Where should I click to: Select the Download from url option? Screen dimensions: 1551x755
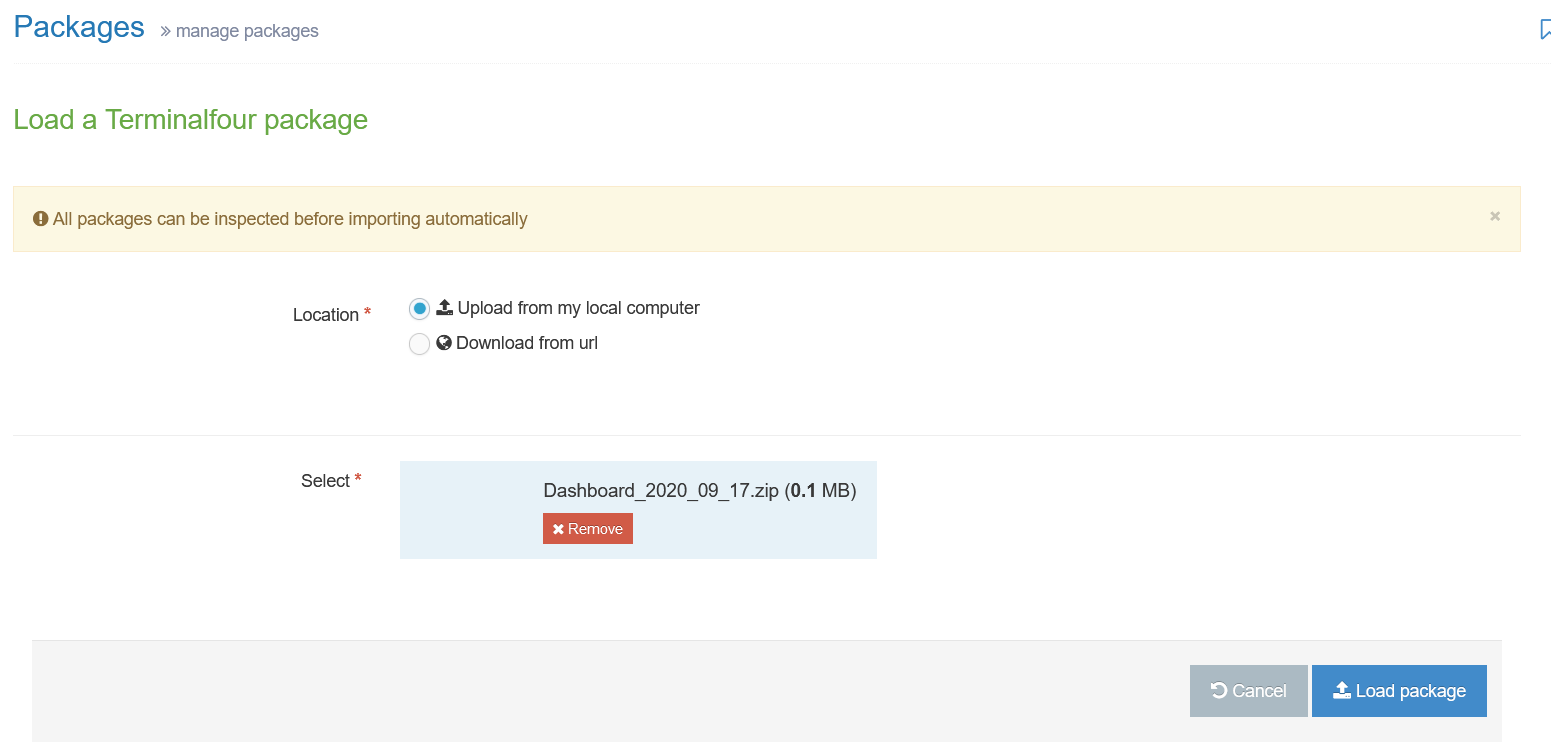coord(419,343)
